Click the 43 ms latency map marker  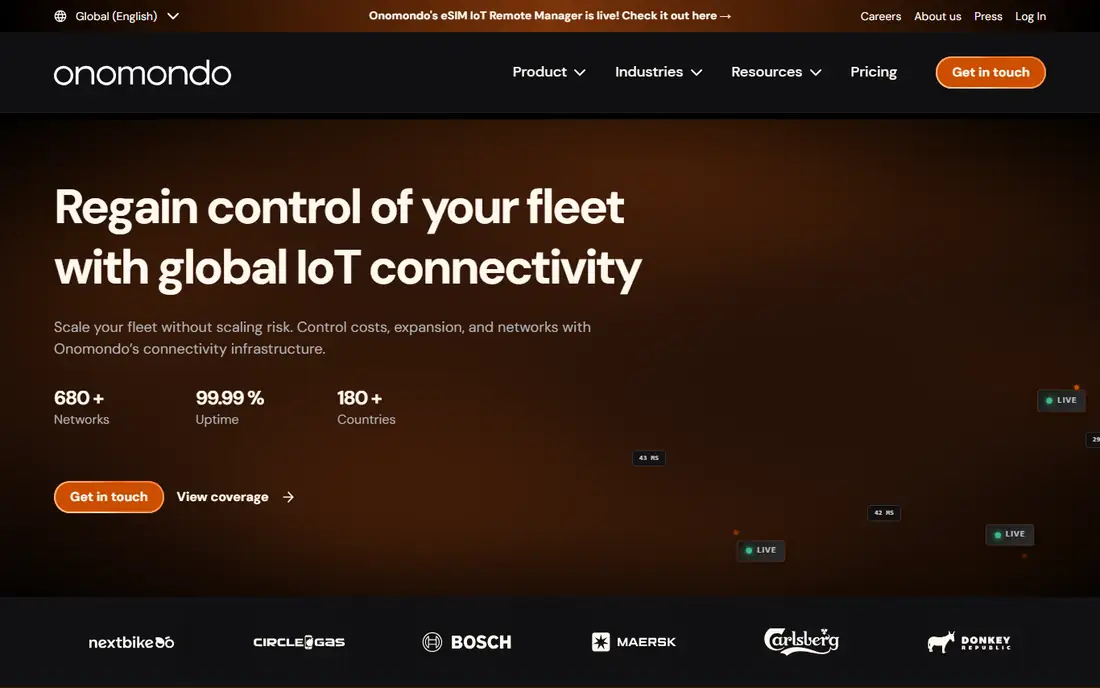tap(649, 458)
